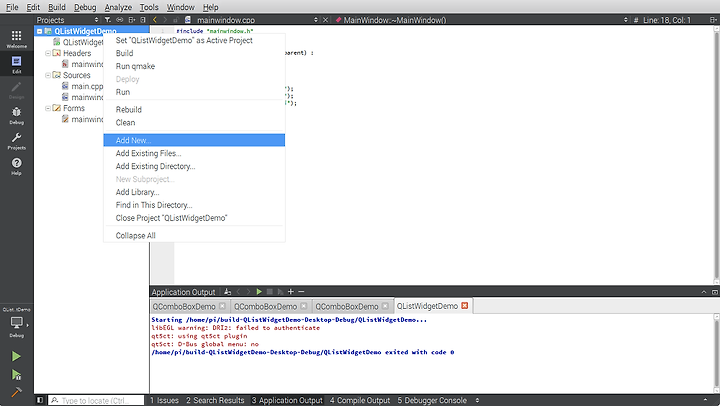The width and height of the screenshot is (720, 406).
Task: Open the Analyze menu
Action: tap(118, 7)
